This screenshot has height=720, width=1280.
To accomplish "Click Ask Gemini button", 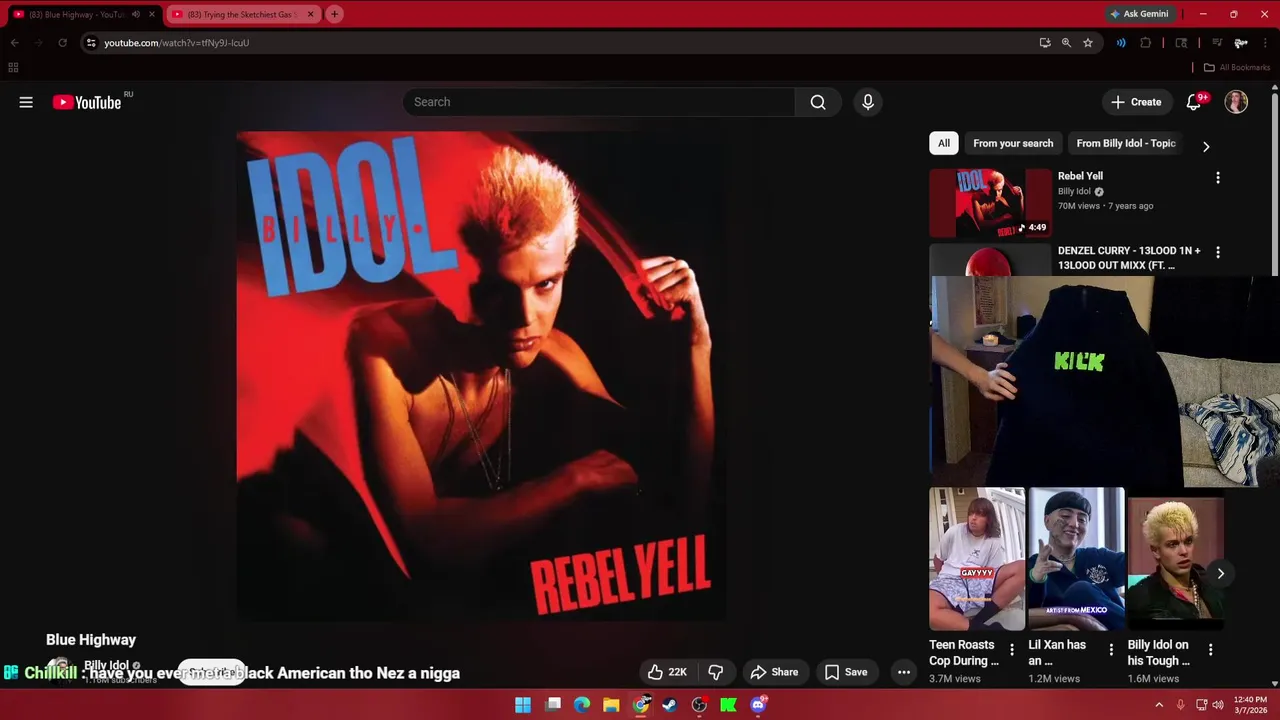I will 1138,14.
